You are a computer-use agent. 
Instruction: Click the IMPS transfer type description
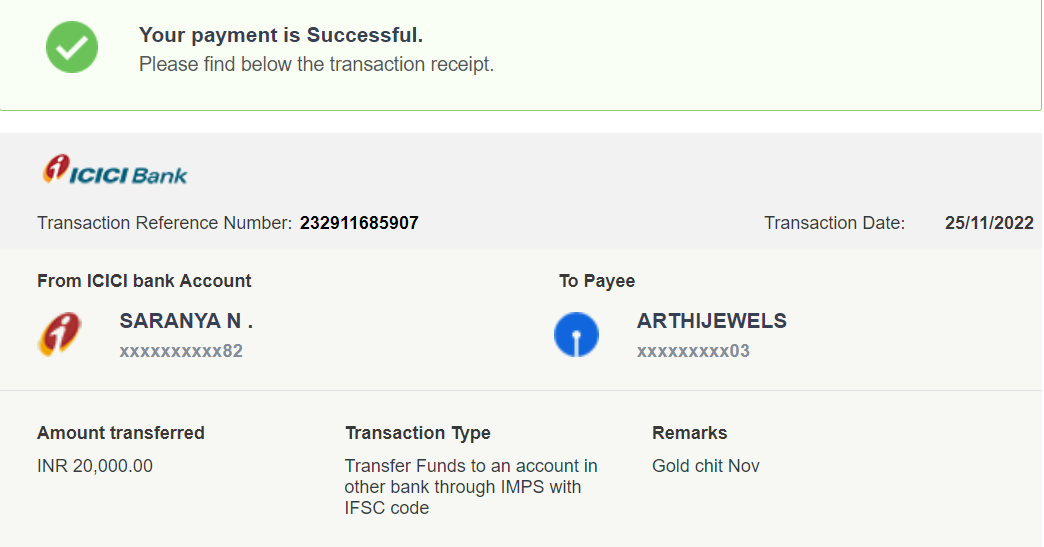[x=471, y=487]
